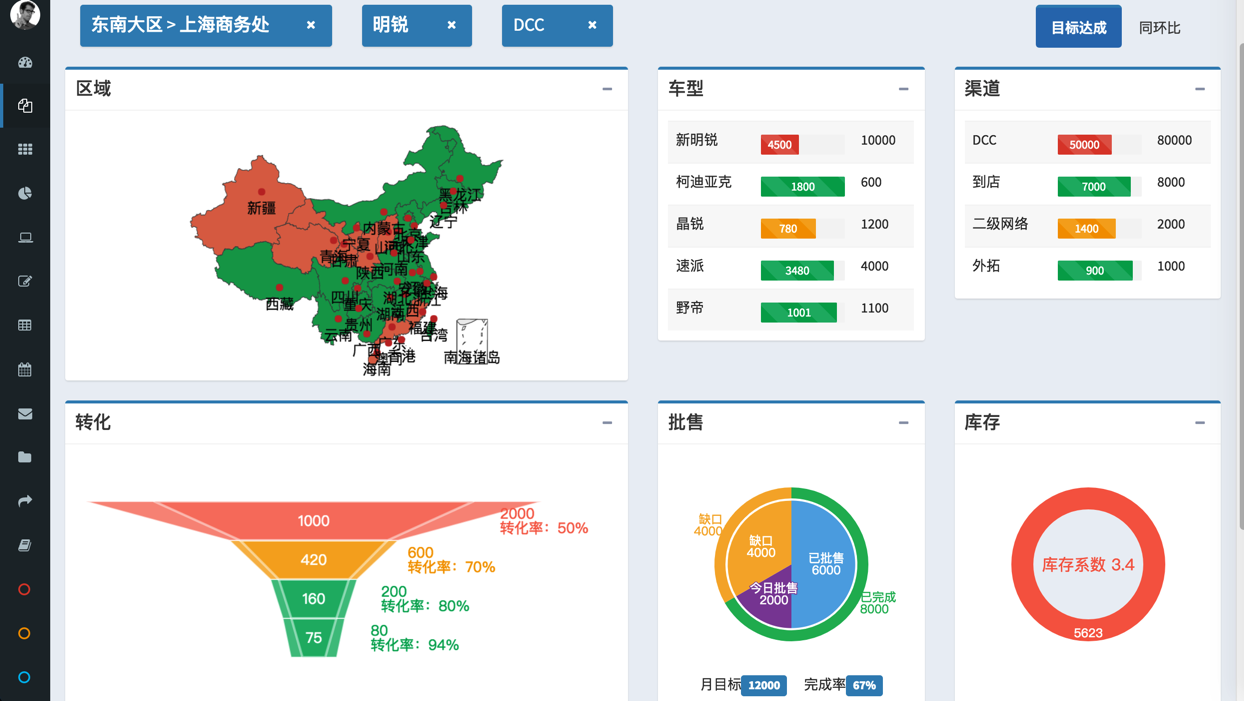Remove the 明锐 filter tag

point(452,25)
